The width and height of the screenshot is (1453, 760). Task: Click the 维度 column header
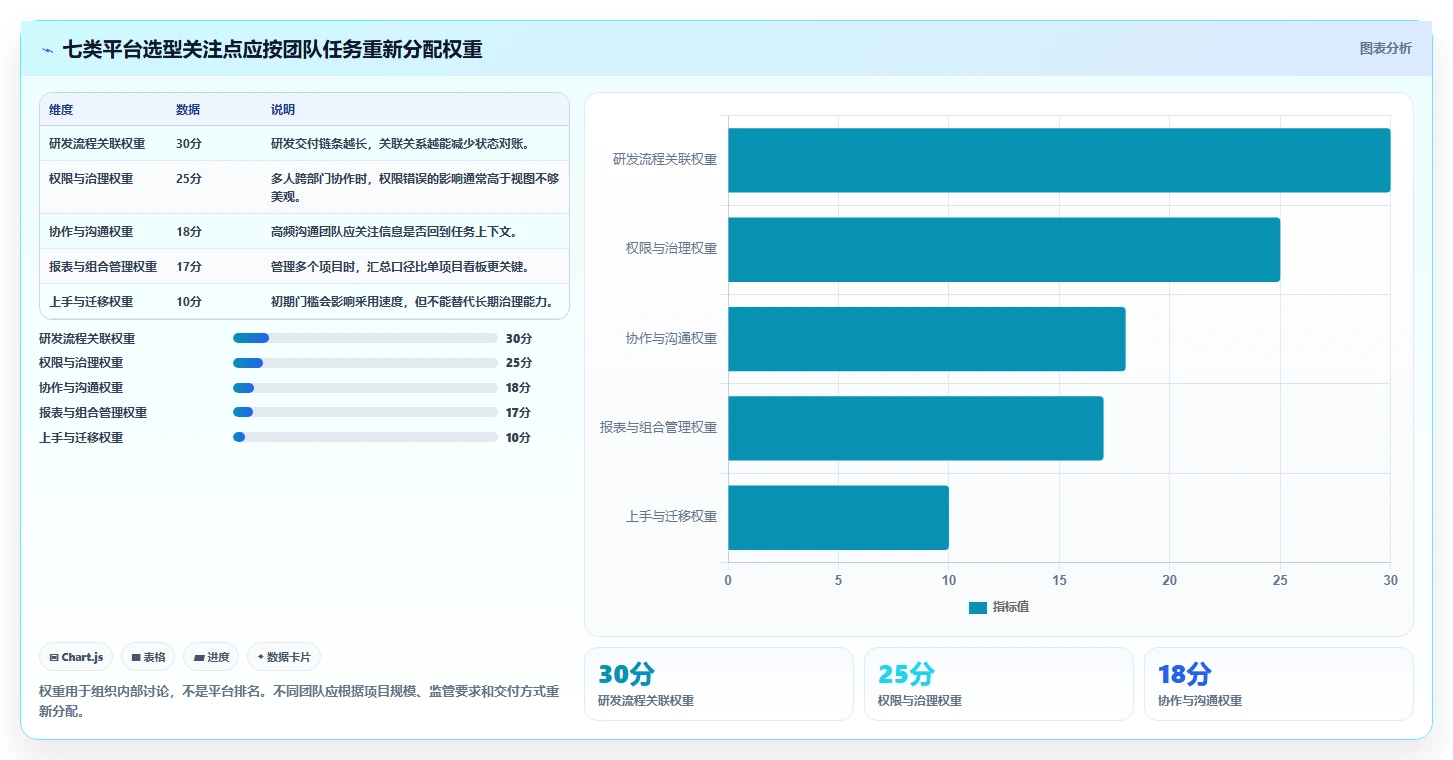(61, 110)
